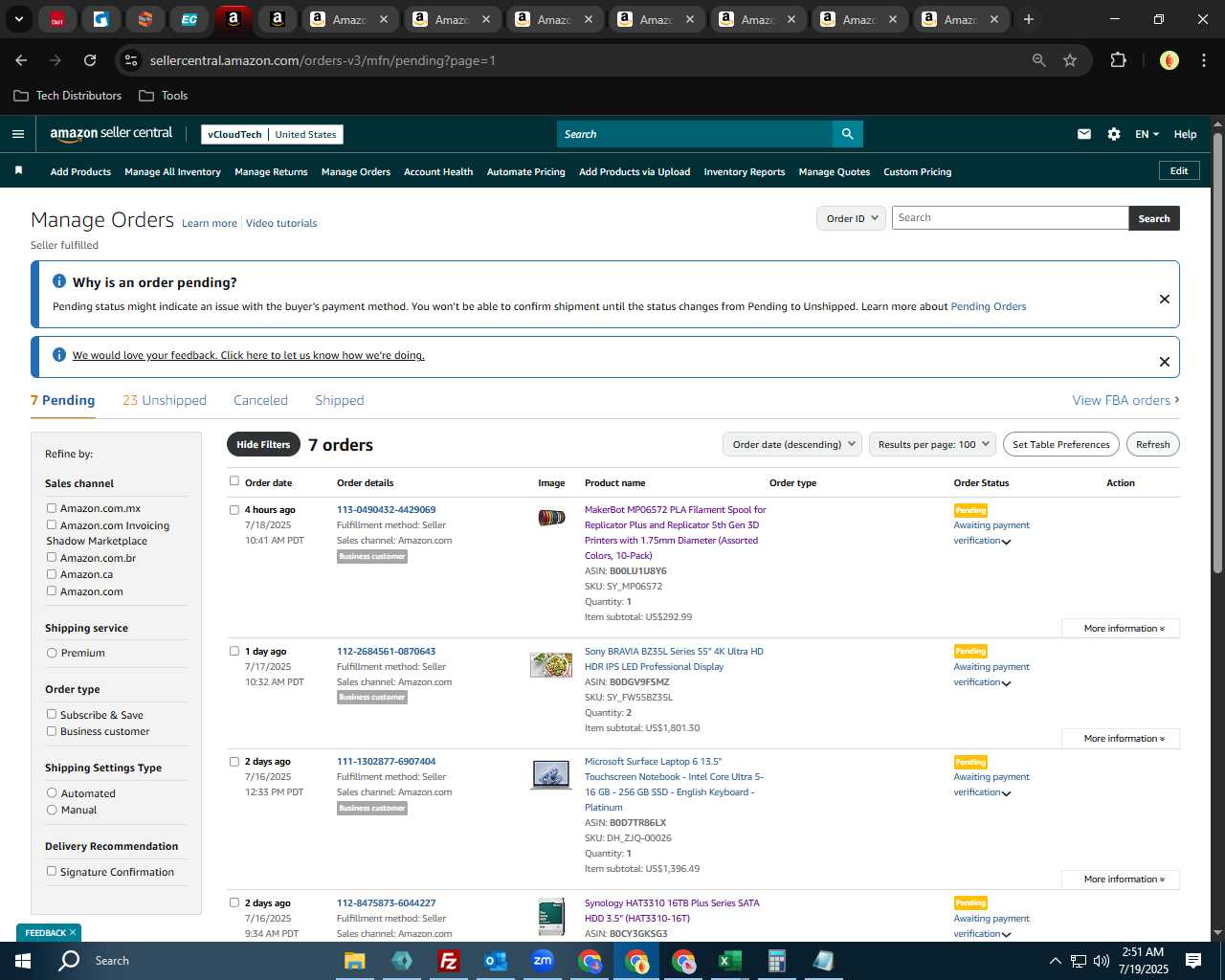Image resolution: width=1225 pixels, height=980 pixels.
Task: Open Manage Returns menu item
Action: [271, 172]
